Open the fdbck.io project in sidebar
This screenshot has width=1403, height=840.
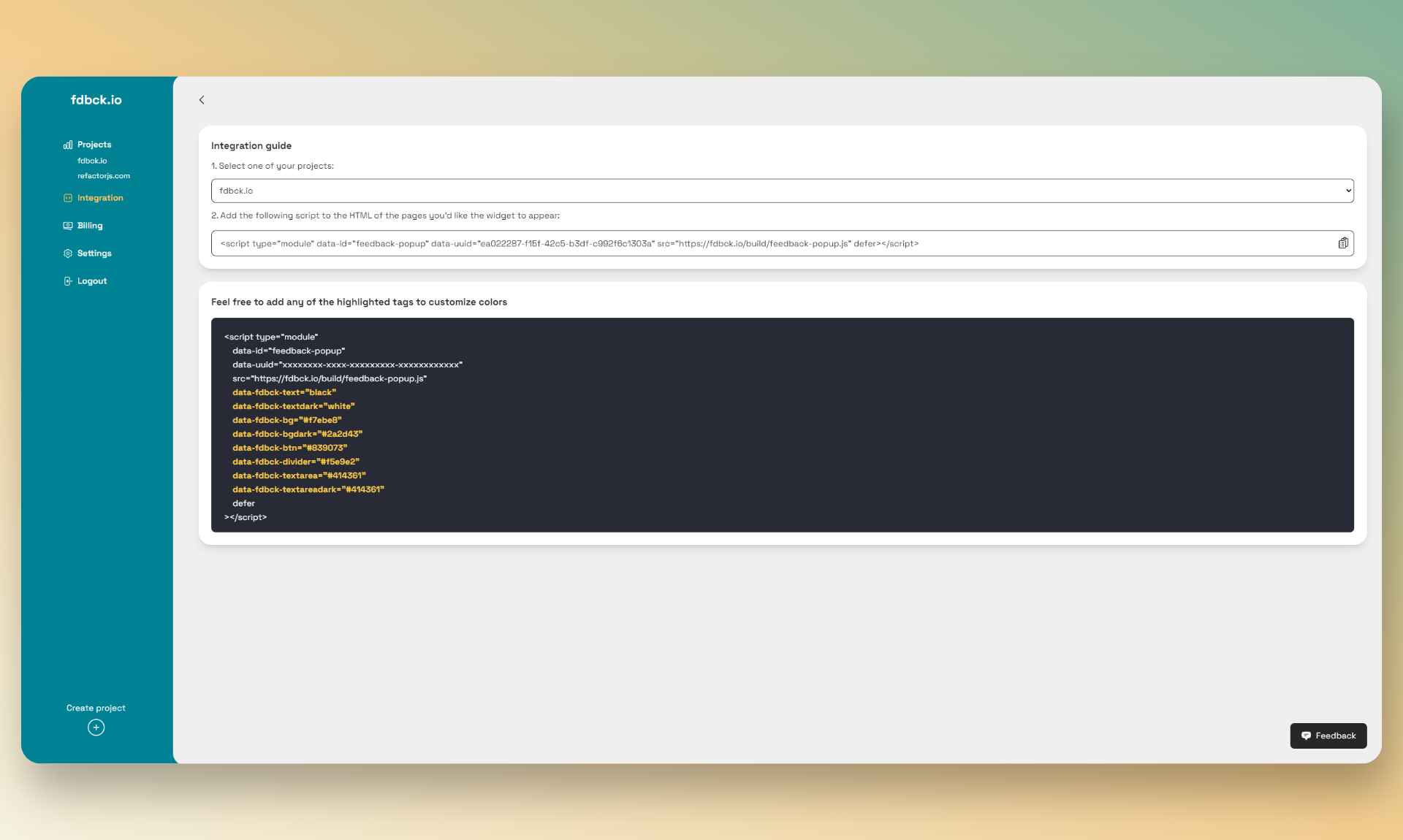pyautogui.click(x=92, y=161)
